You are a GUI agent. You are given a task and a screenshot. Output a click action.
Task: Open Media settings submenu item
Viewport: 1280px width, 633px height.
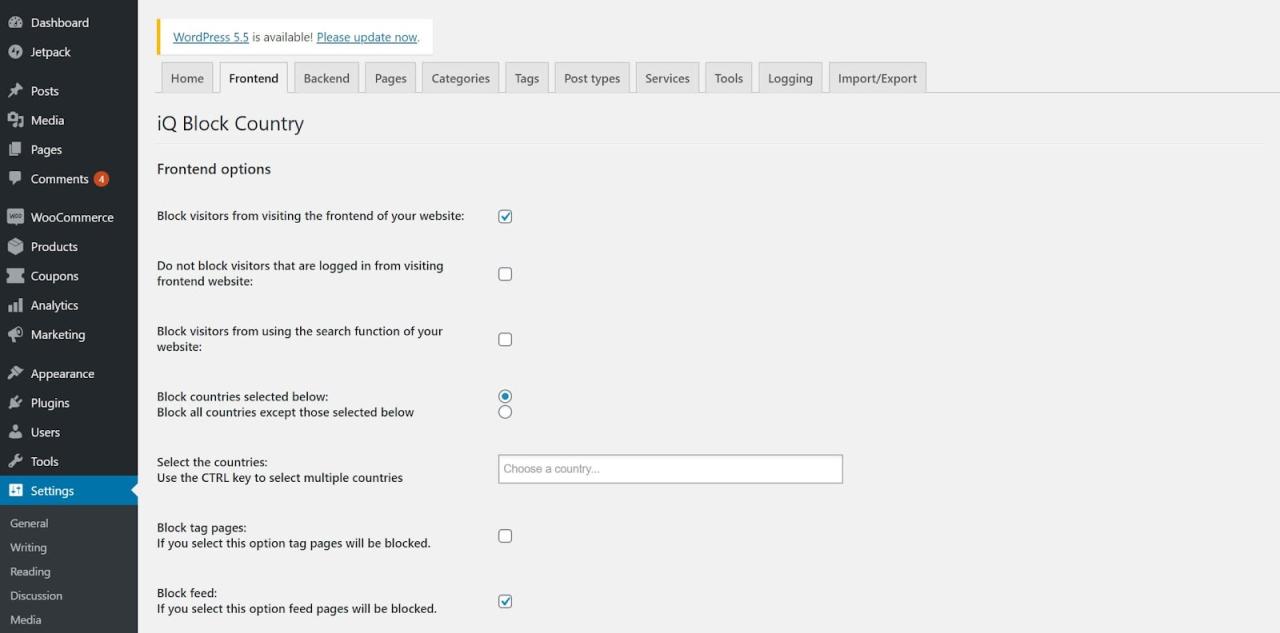(x=26, y=620)
